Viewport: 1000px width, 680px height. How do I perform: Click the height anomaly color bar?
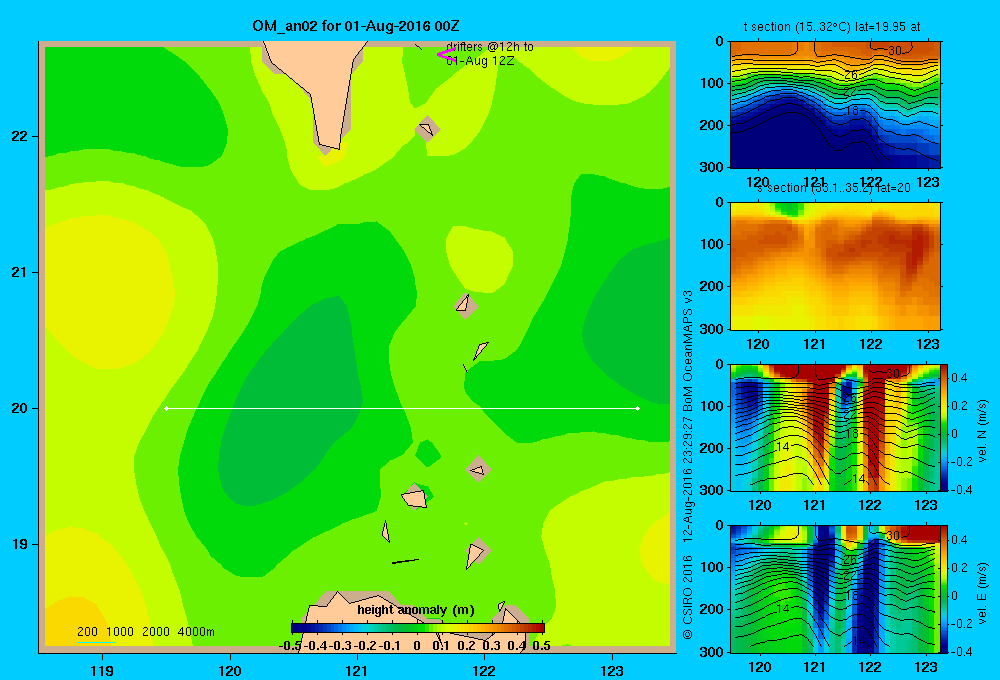[x=418, y=628]
